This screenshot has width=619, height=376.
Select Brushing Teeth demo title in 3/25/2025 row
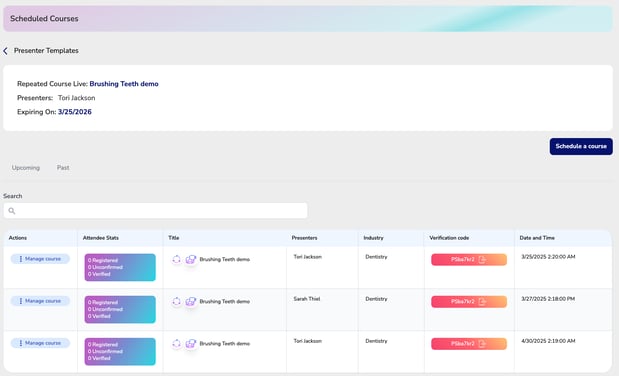click(x=225, y=259)
